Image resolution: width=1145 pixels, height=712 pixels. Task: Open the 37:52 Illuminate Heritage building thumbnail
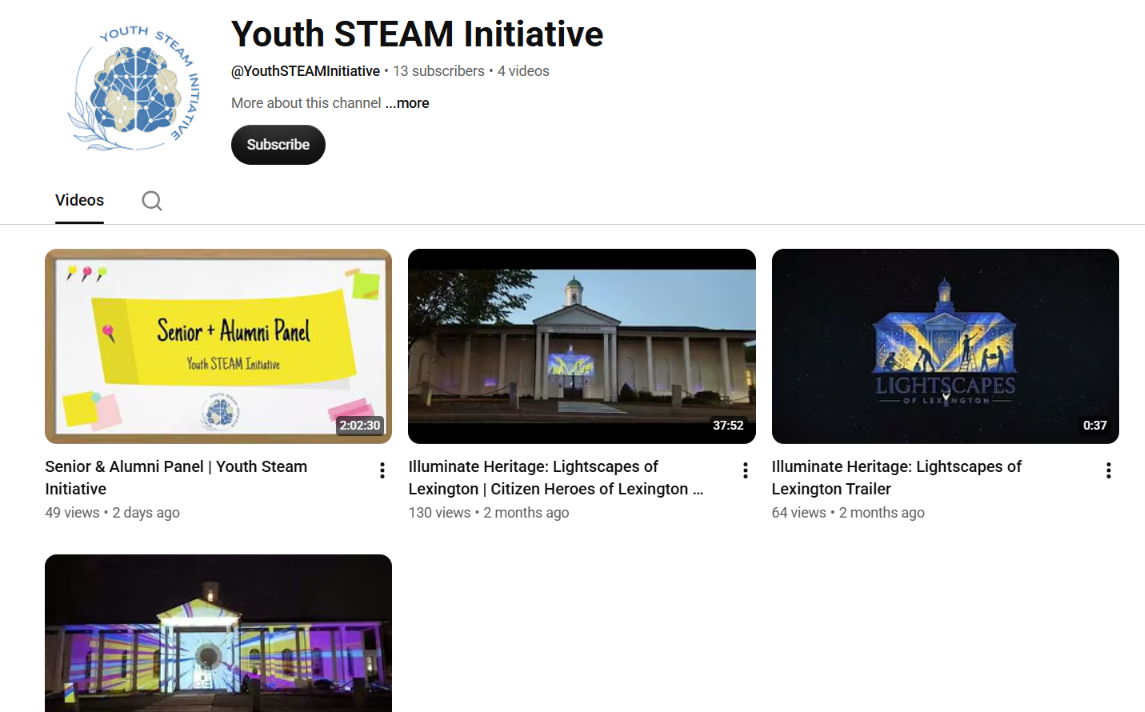coord(582,346)
